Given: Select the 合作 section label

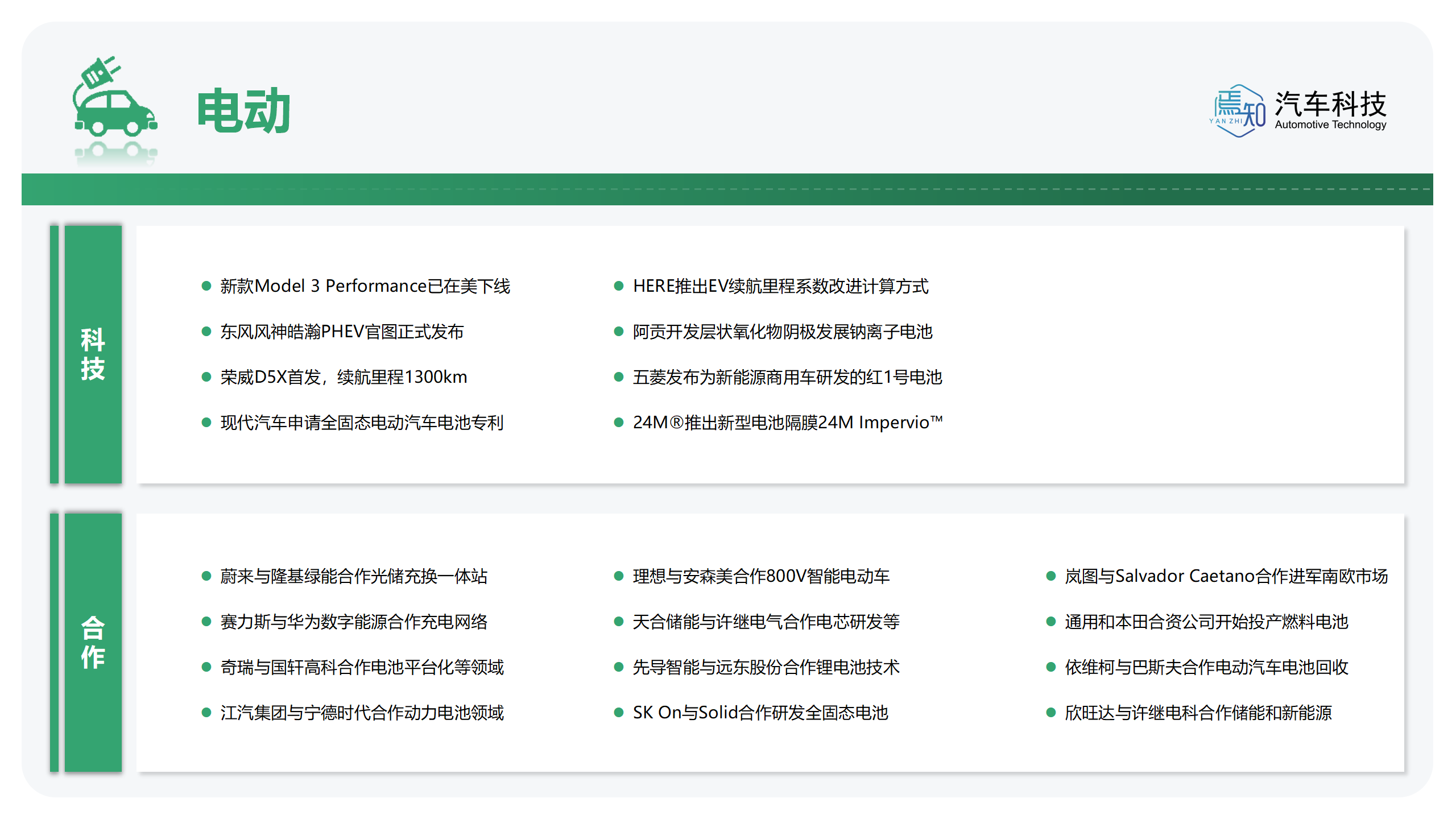Looking at the screenshot, I should click(x=93, y=643).
